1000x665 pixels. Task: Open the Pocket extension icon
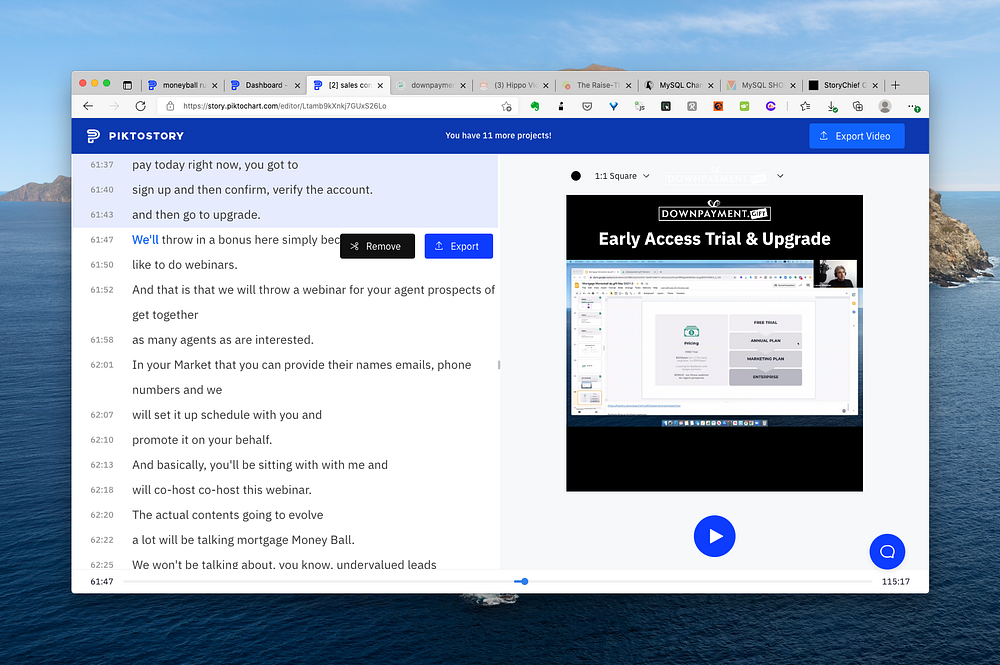[587, 106]
